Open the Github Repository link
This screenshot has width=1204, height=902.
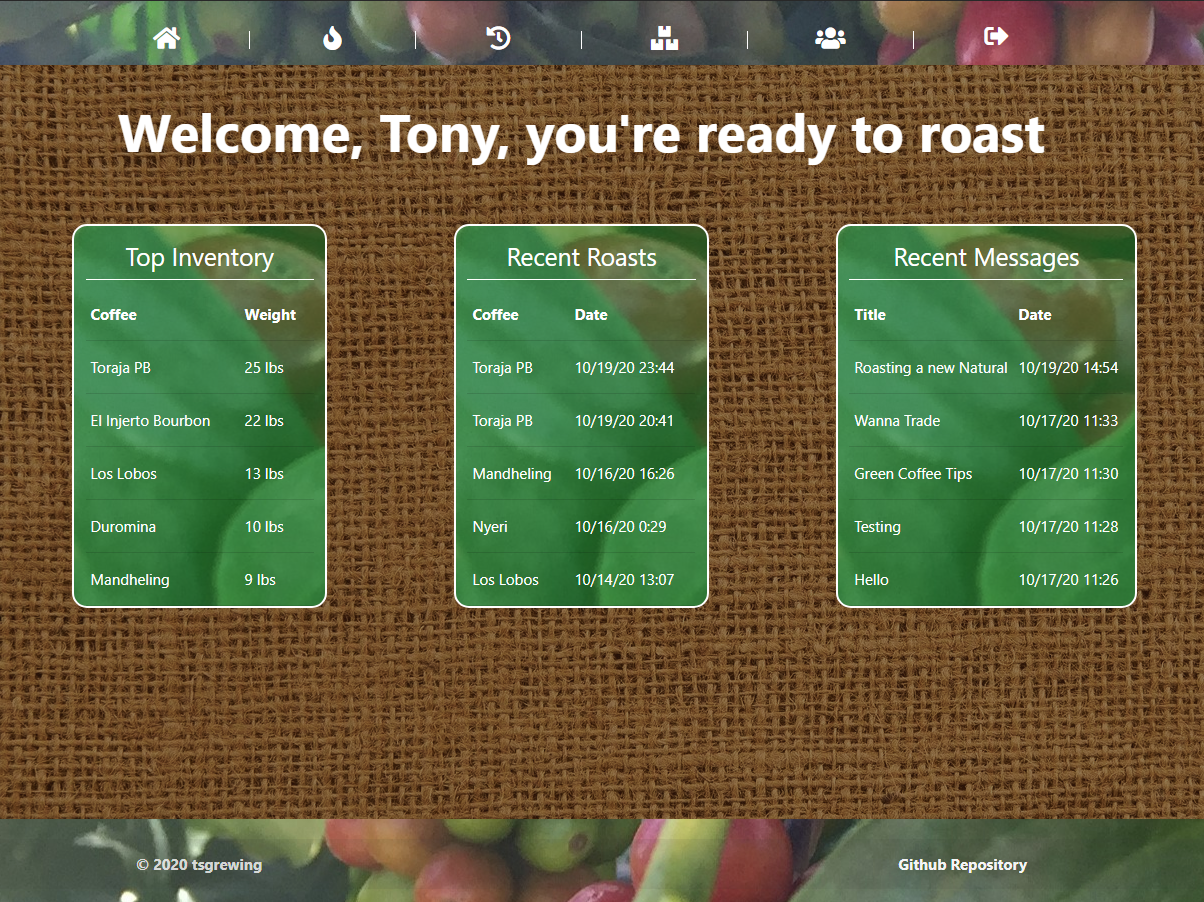click(x=962, y=865)
